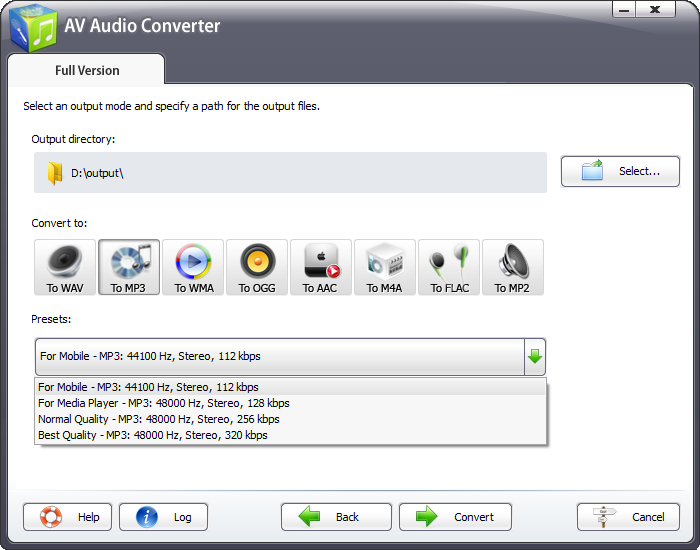700x550 pixels.
Task: Select the To OGG output icon
Action: click(x=257, y=267)
